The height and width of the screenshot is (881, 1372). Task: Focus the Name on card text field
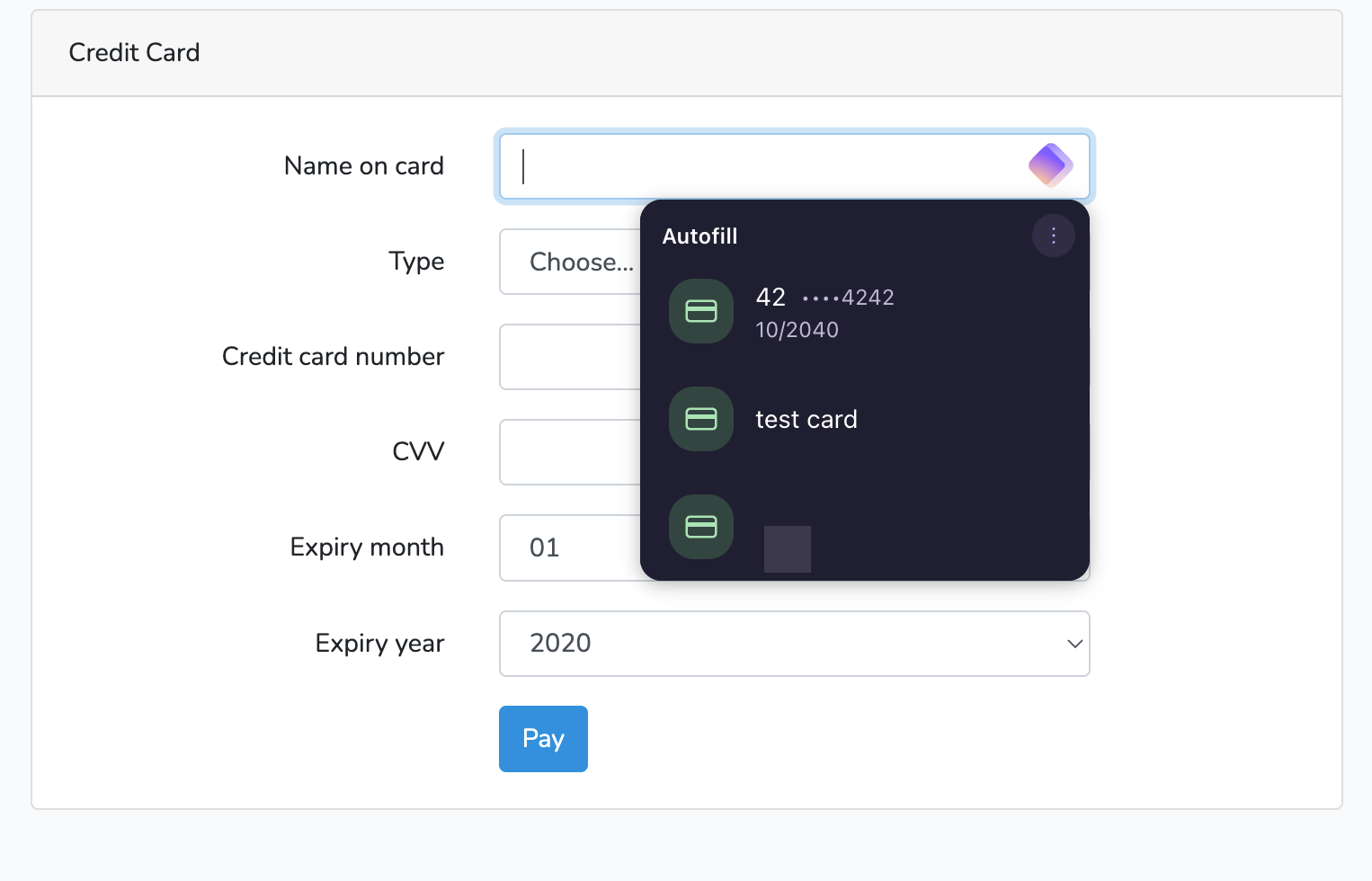[764, 166]
